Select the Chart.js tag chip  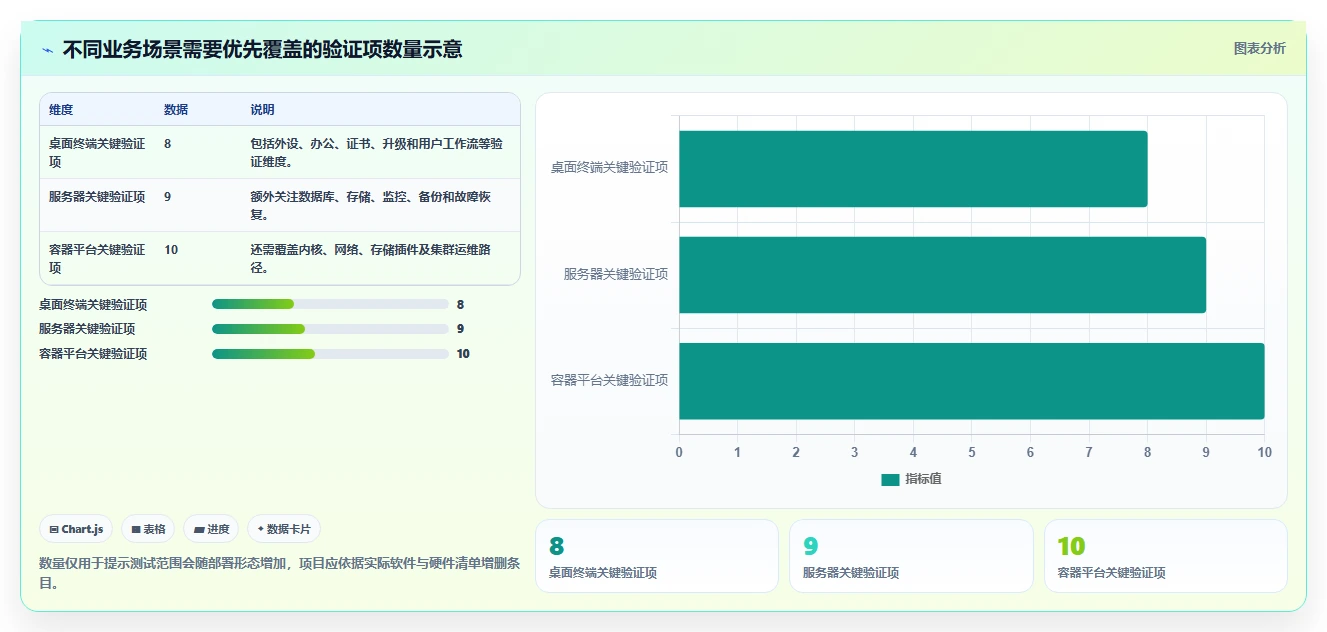tap(76, 529)
